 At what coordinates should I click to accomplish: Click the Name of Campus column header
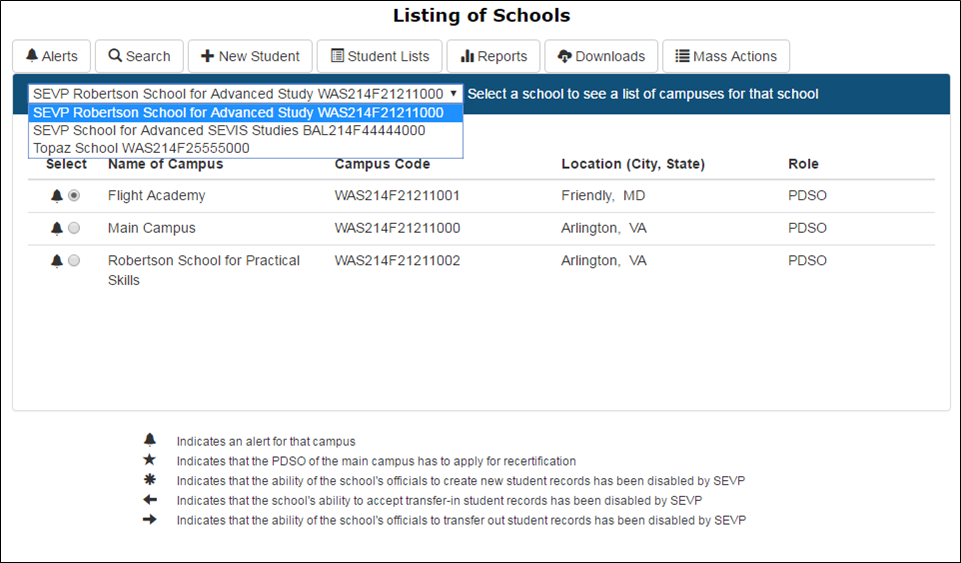click(x=165, y=164)
